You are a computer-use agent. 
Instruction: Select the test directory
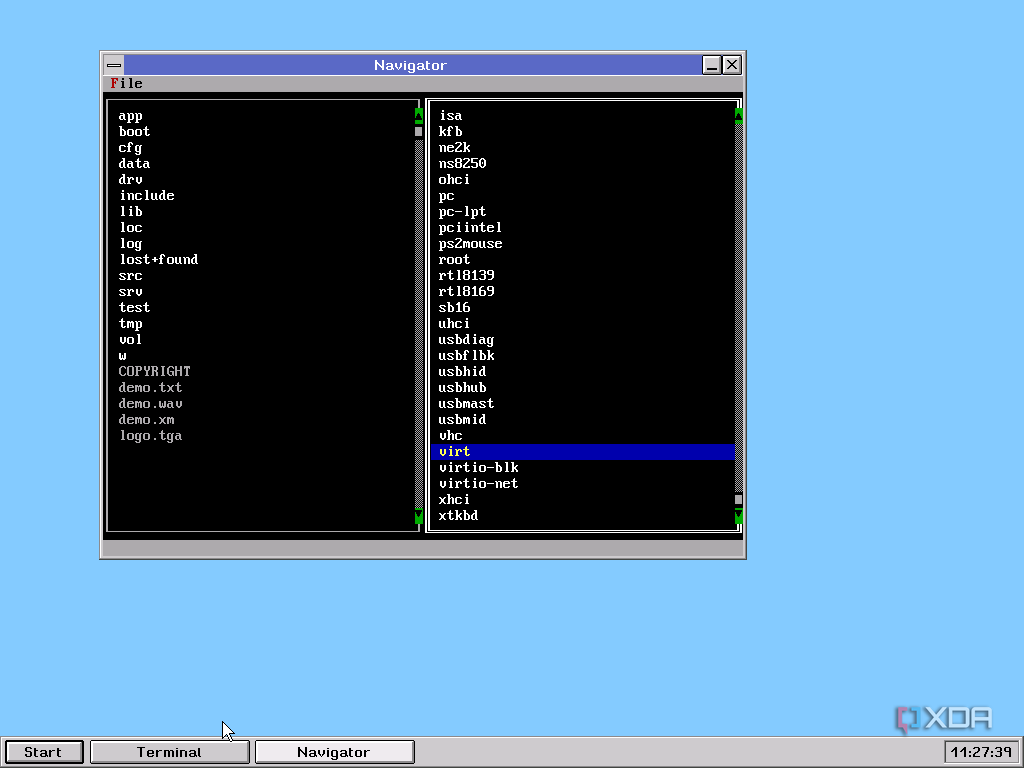tap(135, 308)
